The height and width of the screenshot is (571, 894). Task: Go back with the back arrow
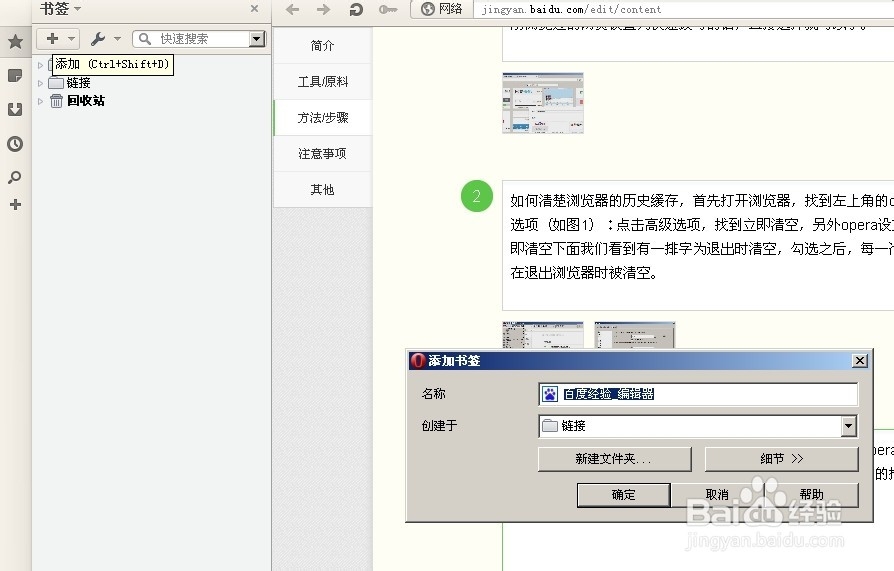292,9
